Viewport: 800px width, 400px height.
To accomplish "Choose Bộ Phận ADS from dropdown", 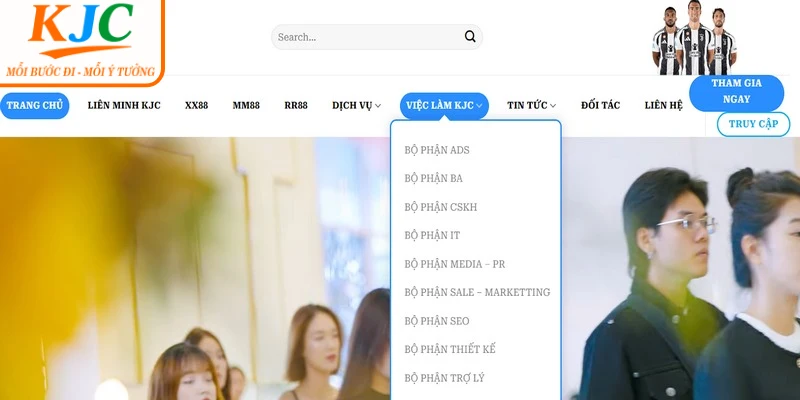I will [x=437, y=150].
